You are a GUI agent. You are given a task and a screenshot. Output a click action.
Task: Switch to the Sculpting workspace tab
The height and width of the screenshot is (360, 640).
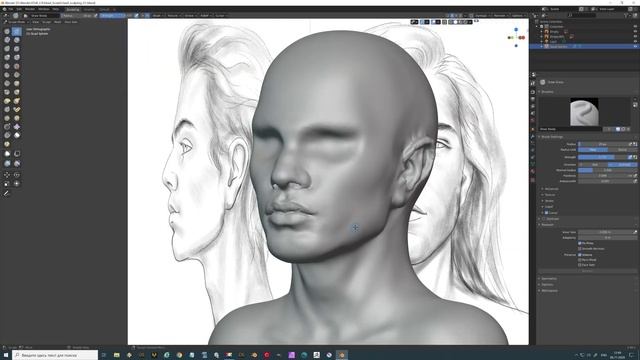click(x=73, y=9)
